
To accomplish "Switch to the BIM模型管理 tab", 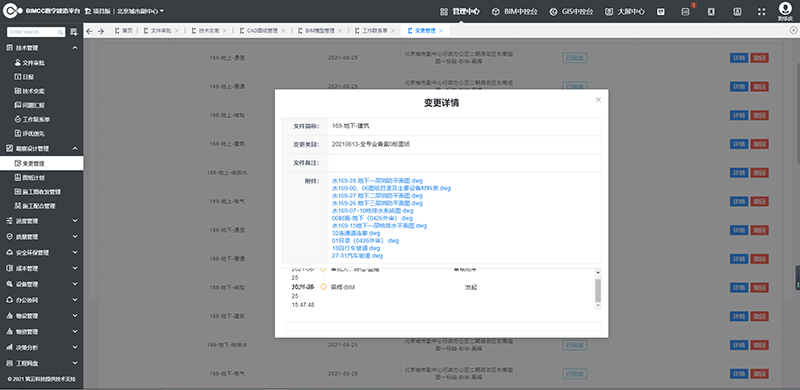I will 317,31.
